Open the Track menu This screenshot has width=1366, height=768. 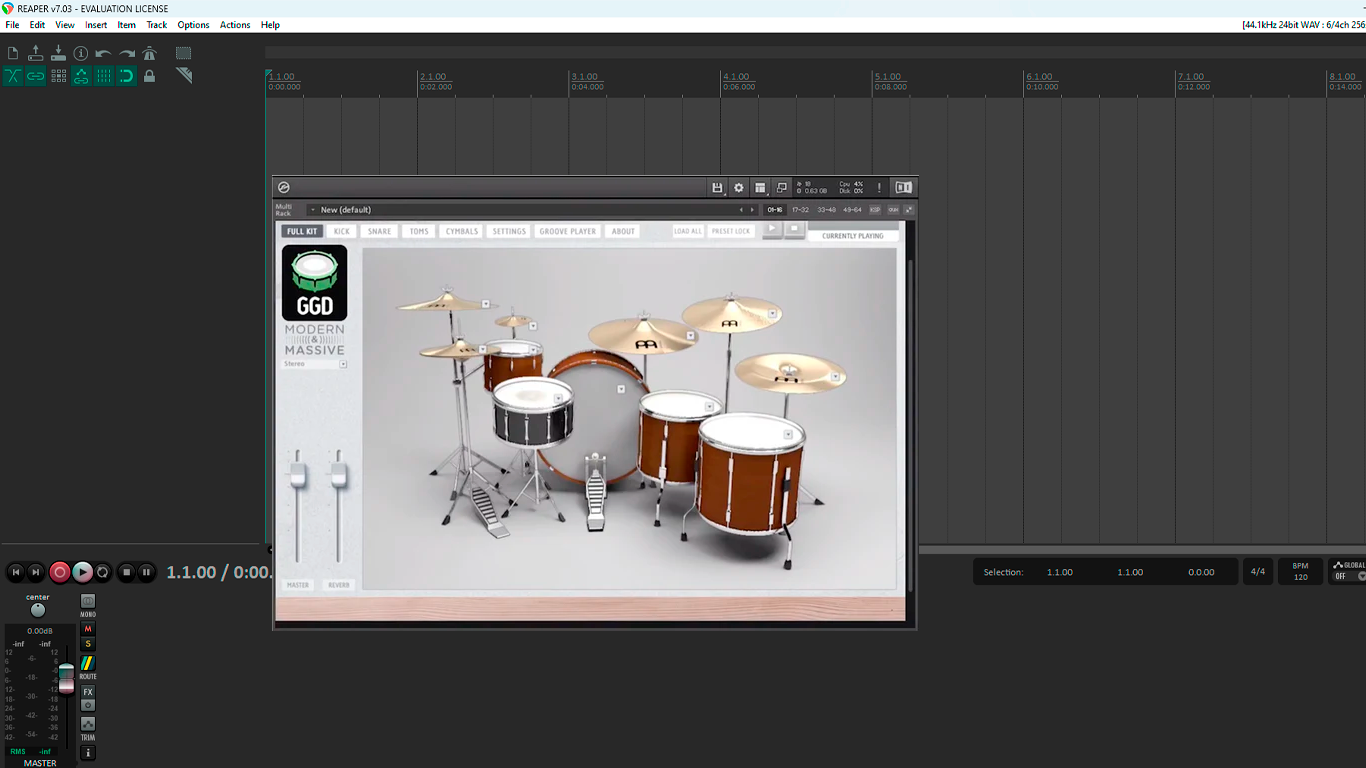point(157,25)
